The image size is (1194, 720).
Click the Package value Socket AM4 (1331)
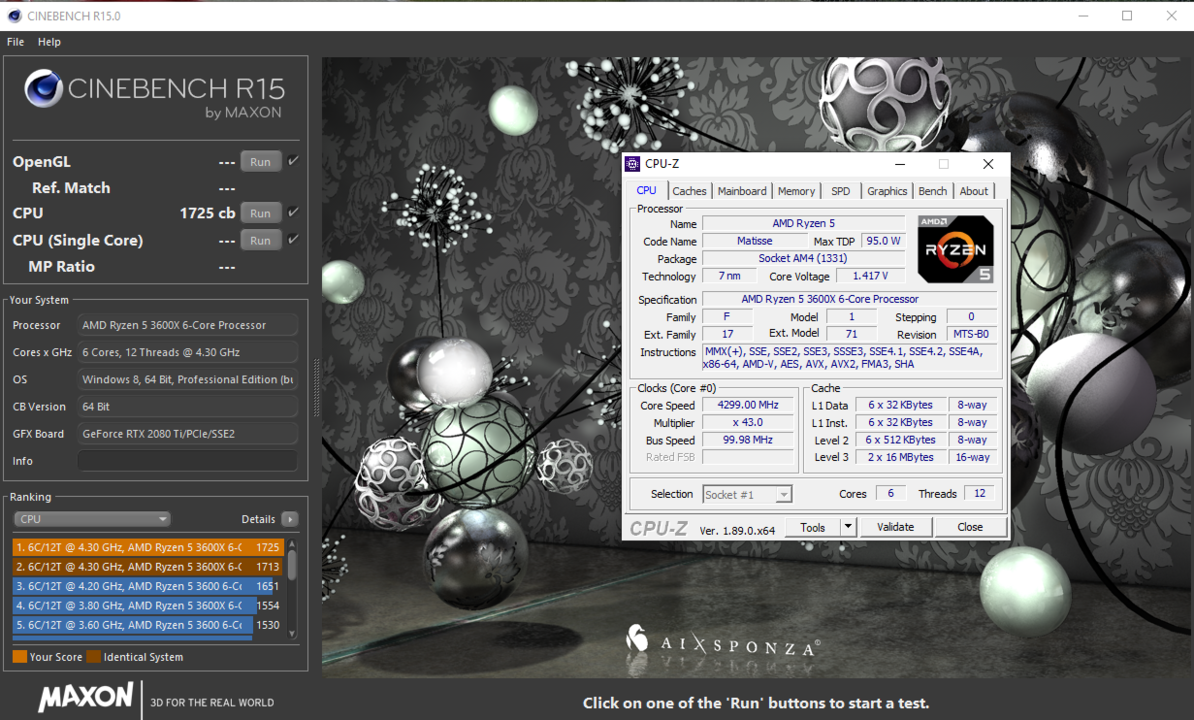[x=803, y=258]
